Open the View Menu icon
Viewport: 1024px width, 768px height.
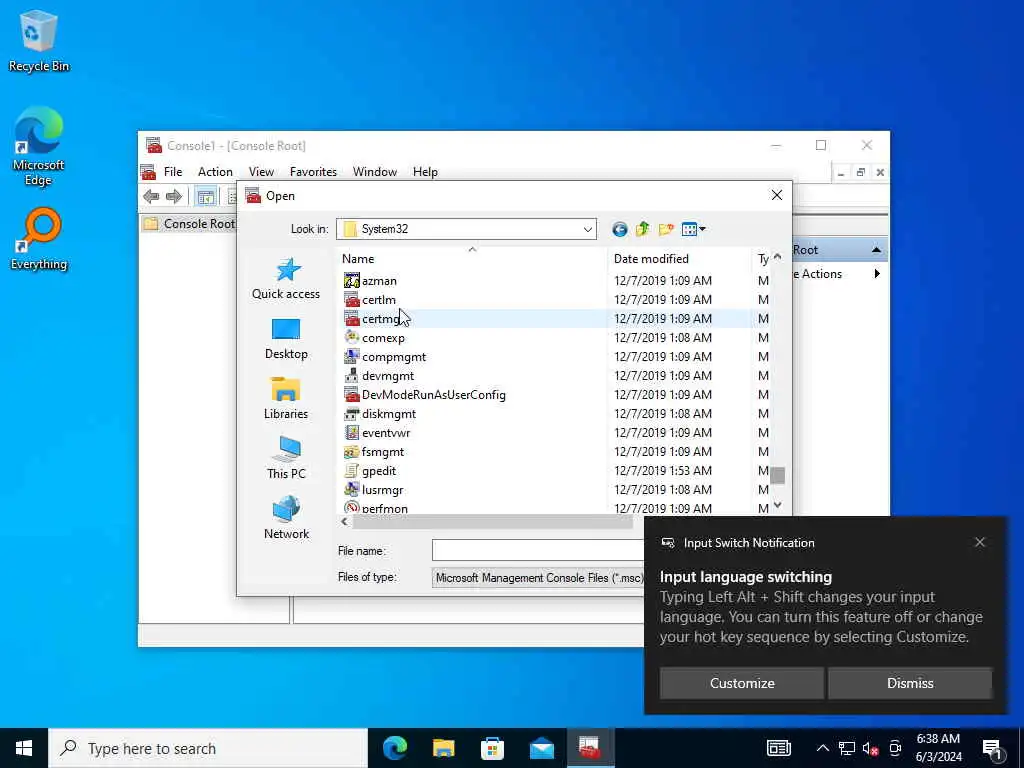[x=693, y=229]
